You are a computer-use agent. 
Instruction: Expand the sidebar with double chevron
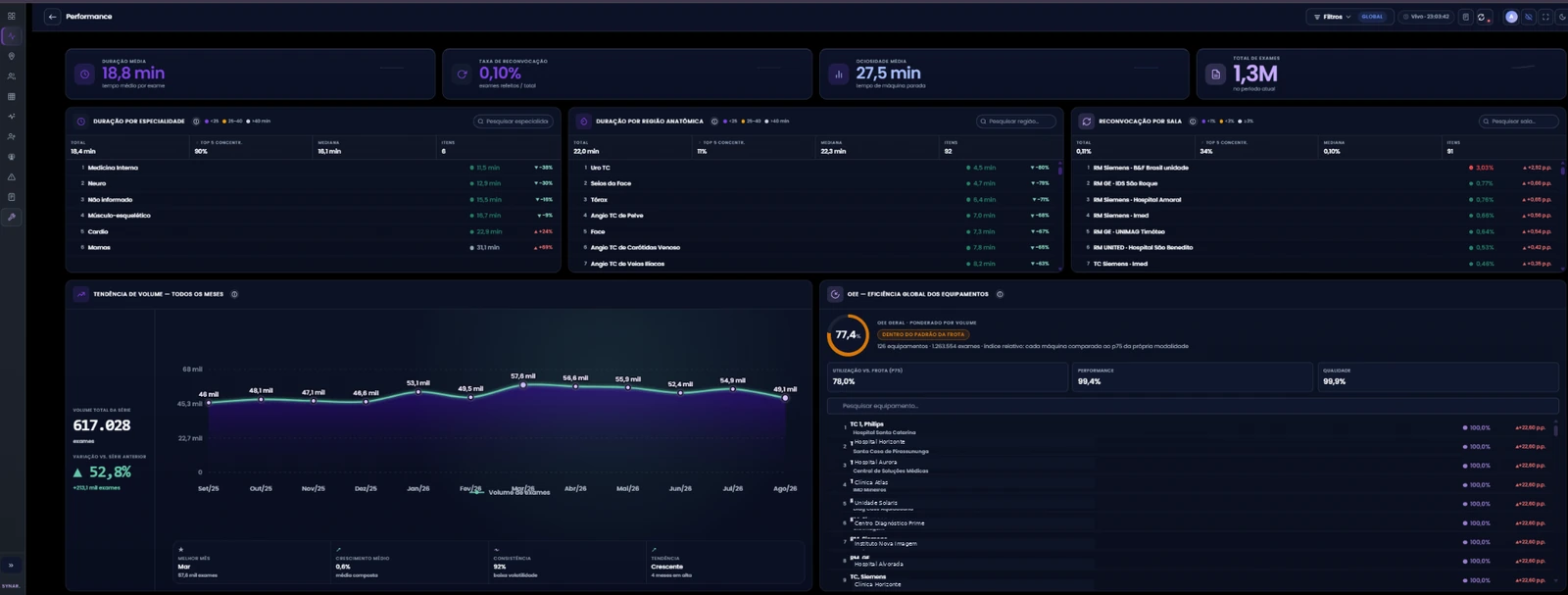12,565
